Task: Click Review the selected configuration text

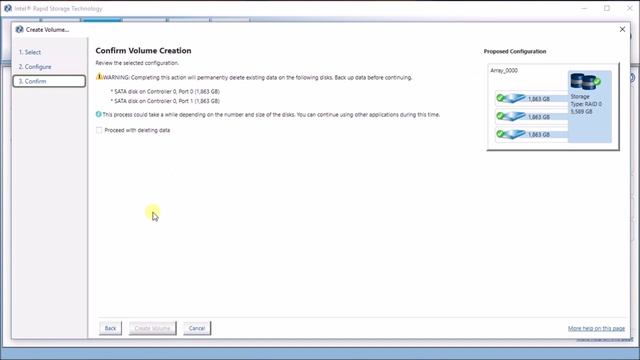Action: (137, 63)
